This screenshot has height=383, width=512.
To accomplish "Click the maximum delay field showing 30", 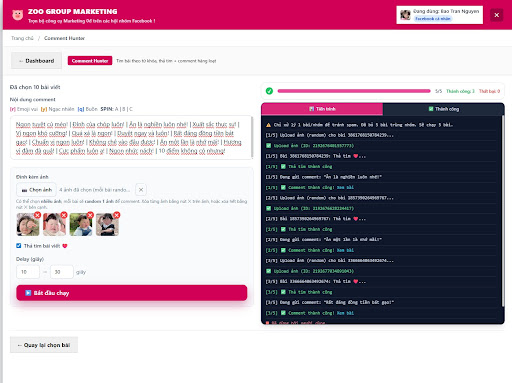I will click(x=62, y=272).
